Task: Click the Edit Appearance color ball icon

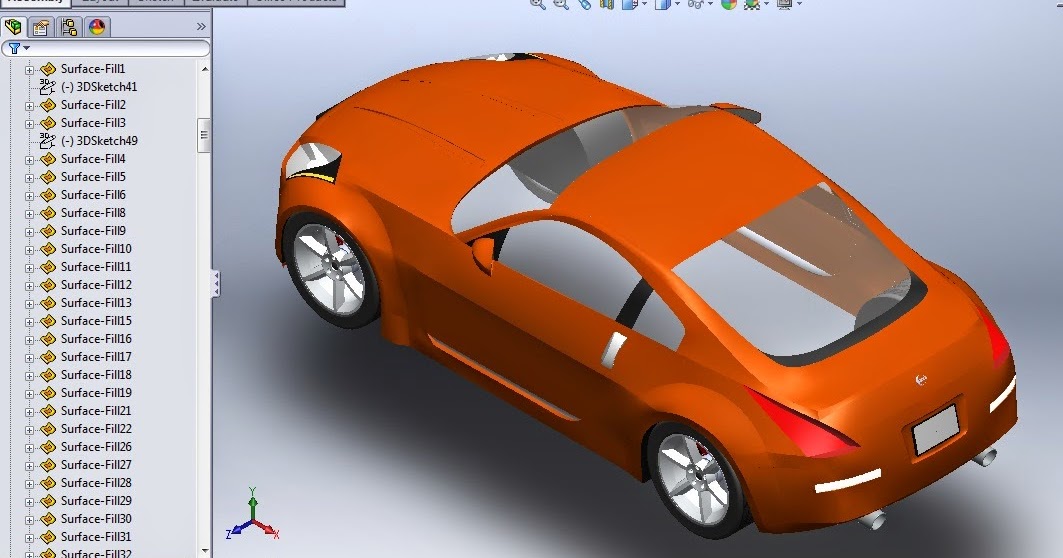Action: pos(729,3)
